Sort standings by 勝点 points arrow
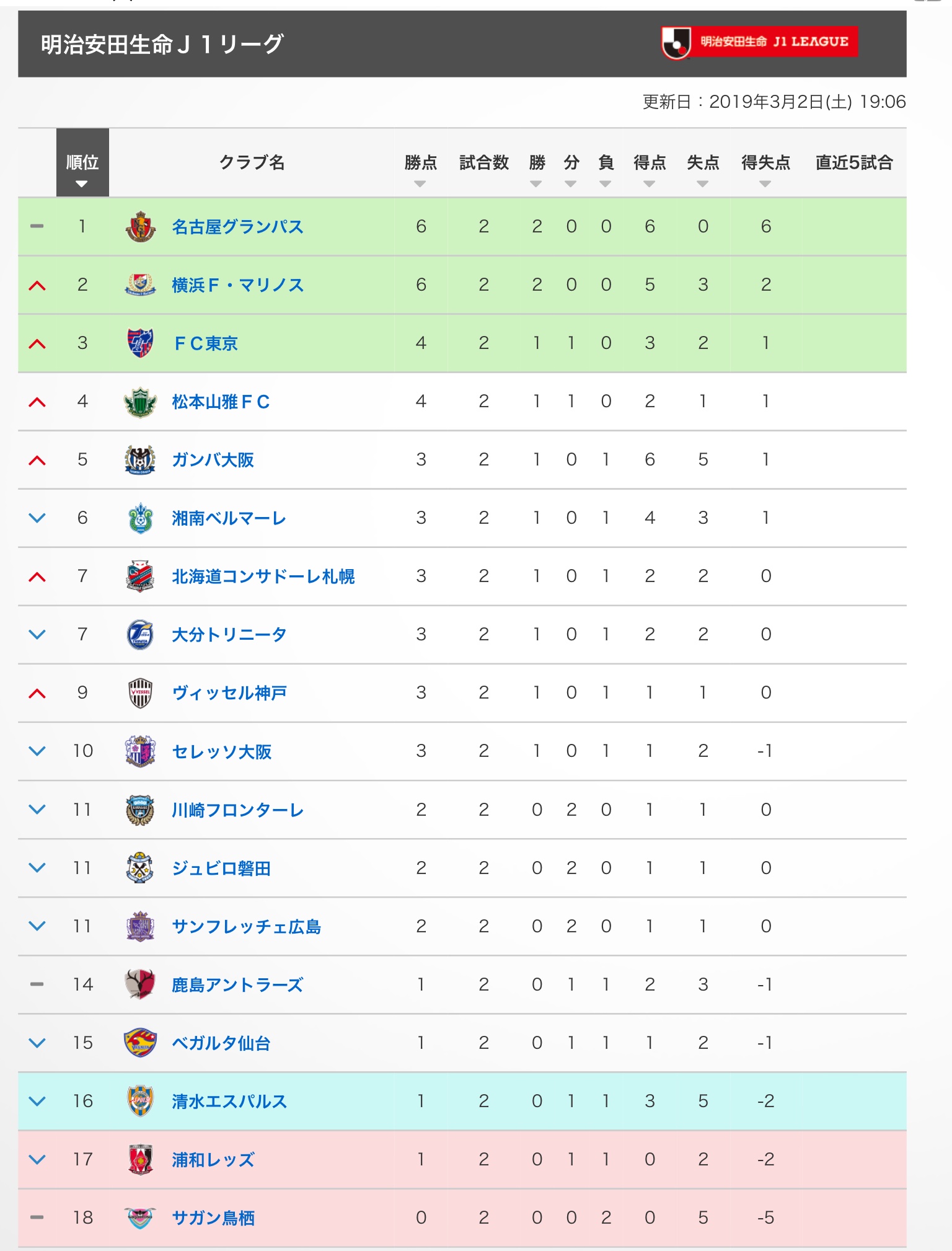The height and width of the screenshot is (1251, 952). coord(420,183)
